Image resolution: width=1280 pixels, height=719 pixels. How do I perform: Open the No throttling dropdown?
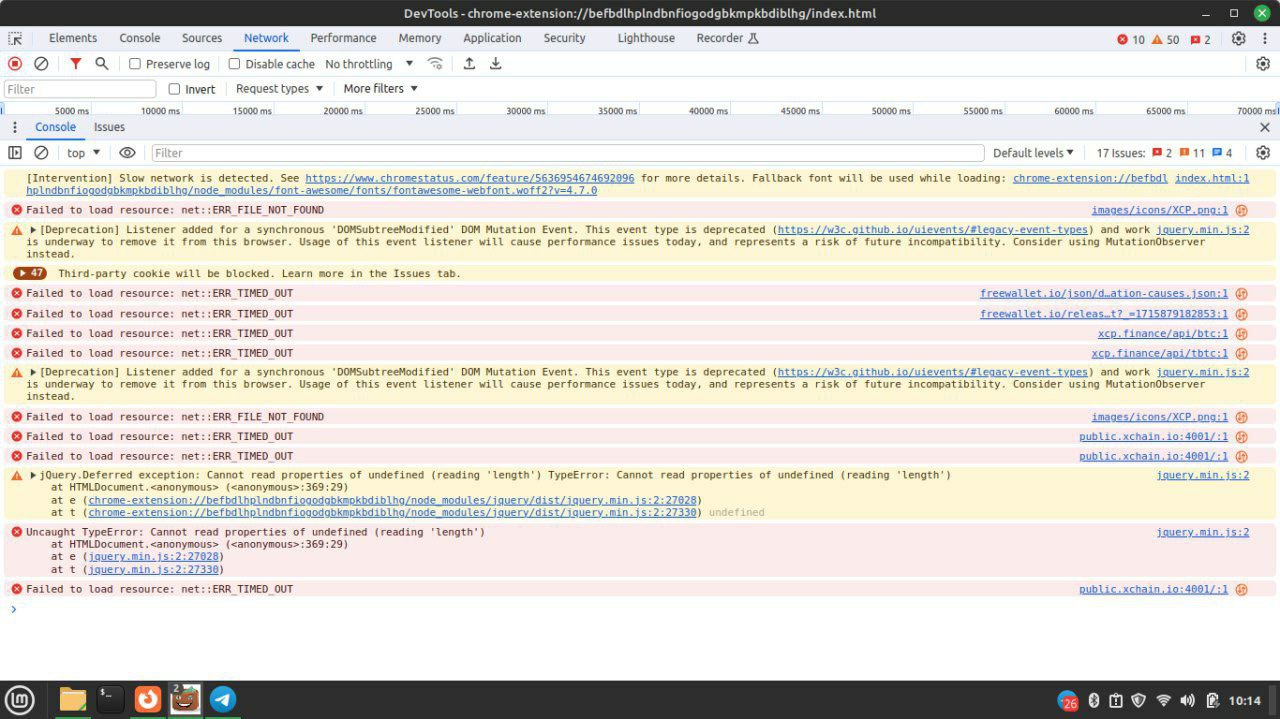[368, 64]
